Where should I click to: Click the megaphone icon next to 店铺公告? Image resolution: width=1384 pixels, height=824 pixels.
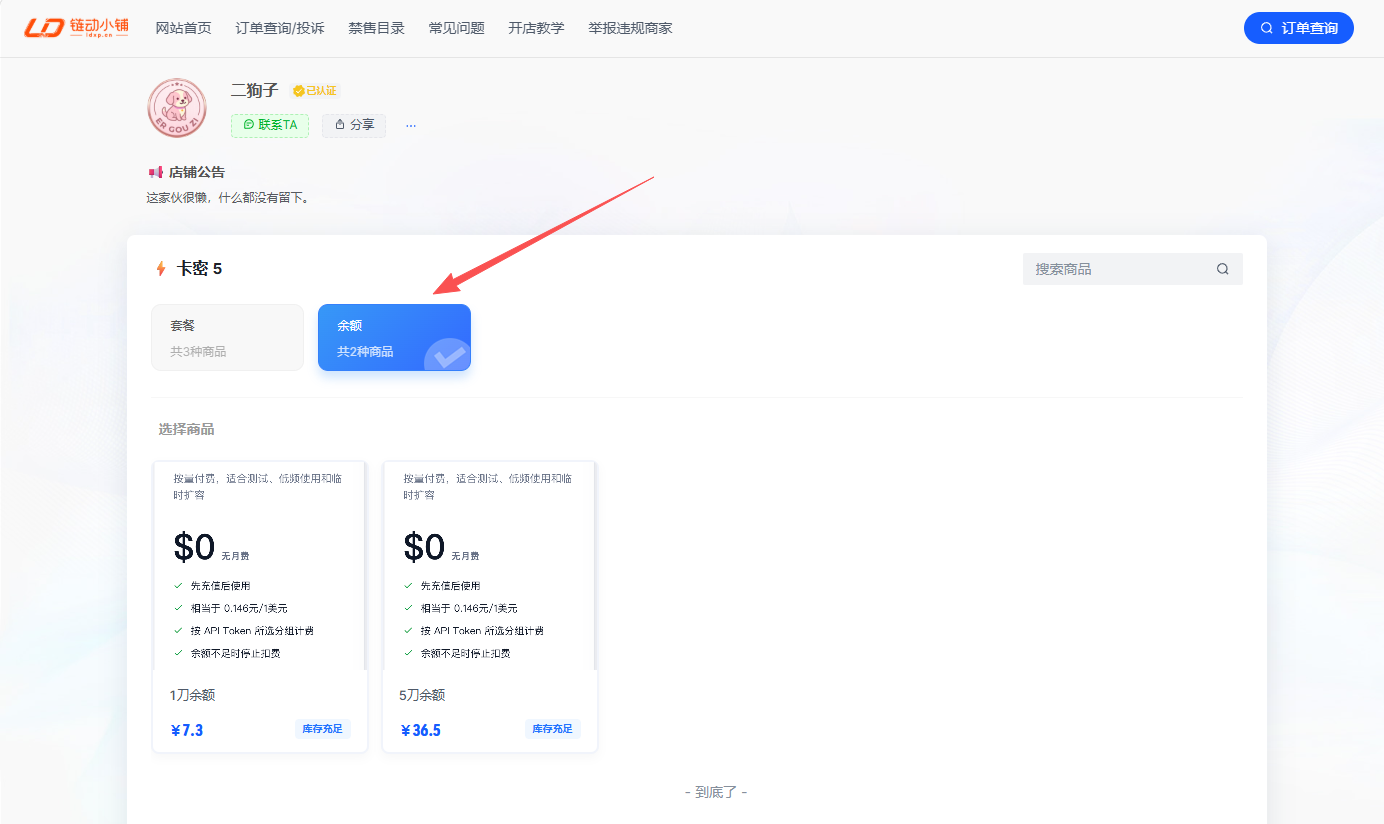[155, 172]
